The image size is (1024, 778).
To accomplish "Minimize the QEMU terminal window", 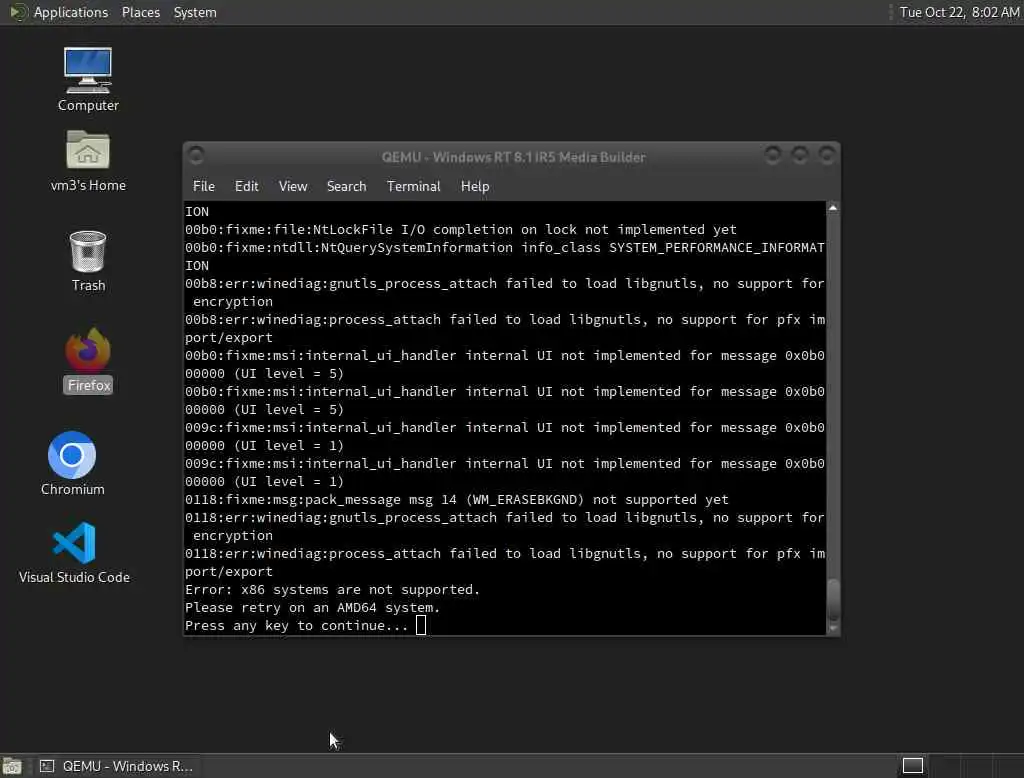I will (773, 155).
